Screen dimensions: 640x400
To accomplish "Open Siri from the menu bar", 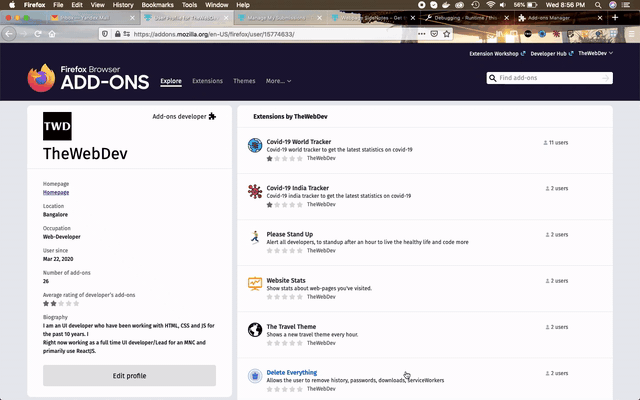I will (x=613, y=5).
